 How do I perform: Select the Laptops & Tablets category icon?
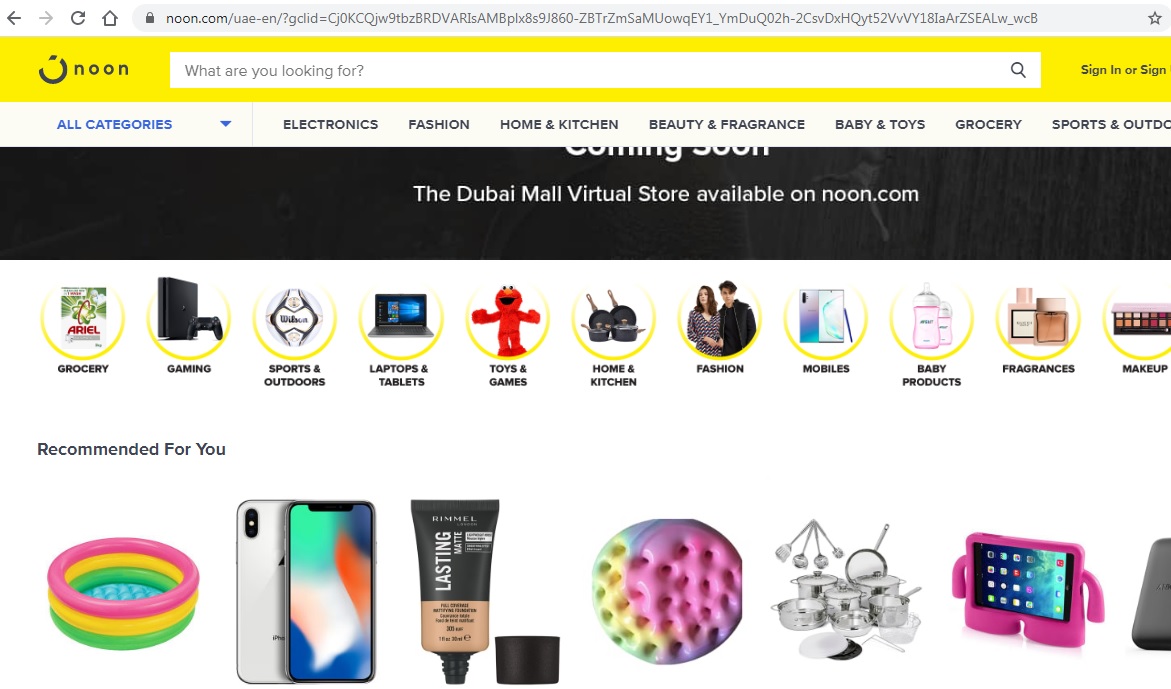click(401, 319)
